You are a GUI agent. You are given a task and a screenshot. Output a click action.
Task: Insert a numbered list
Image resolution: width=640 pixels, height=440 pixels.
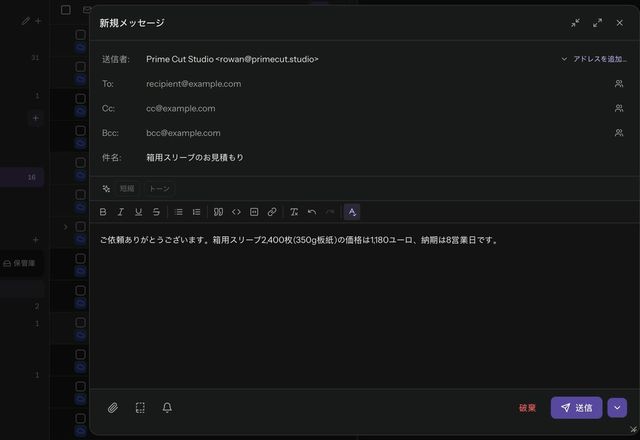pos(196,212)
